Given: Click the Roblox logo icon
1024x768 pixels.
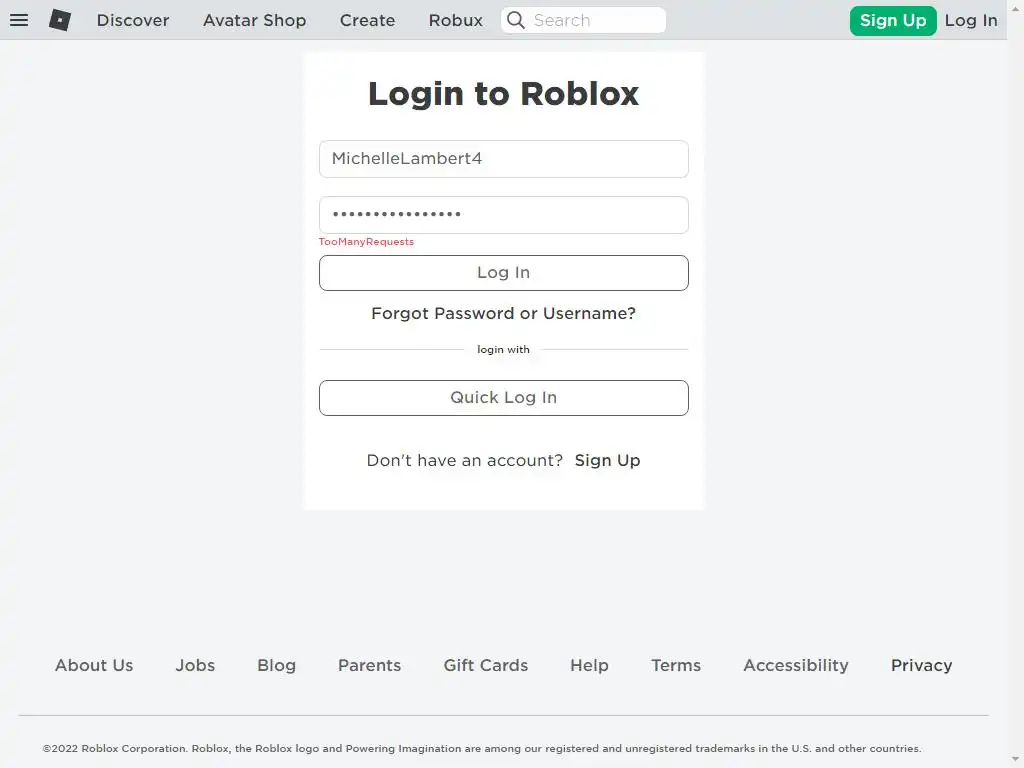Looking at the screenshot, I should (60, 20).
